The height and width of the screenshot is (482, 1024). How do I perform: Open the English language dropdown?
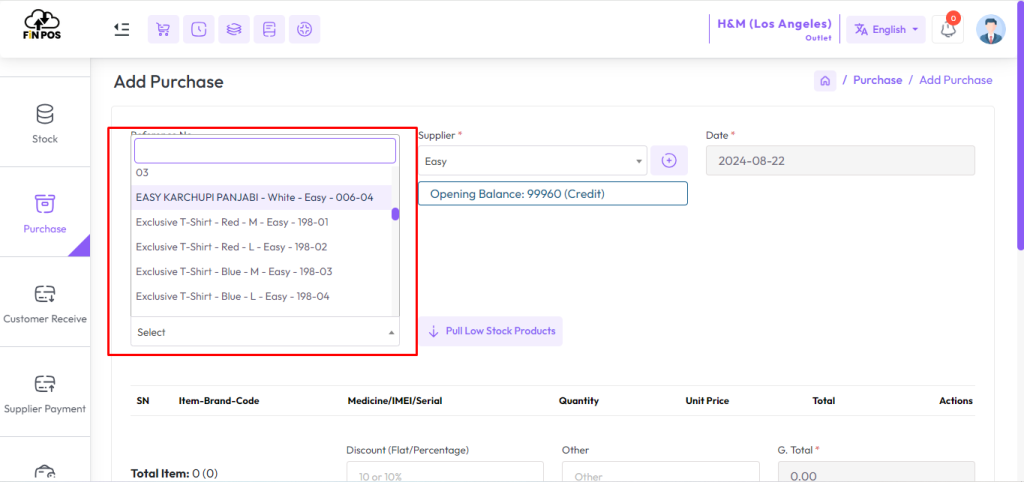886,29
